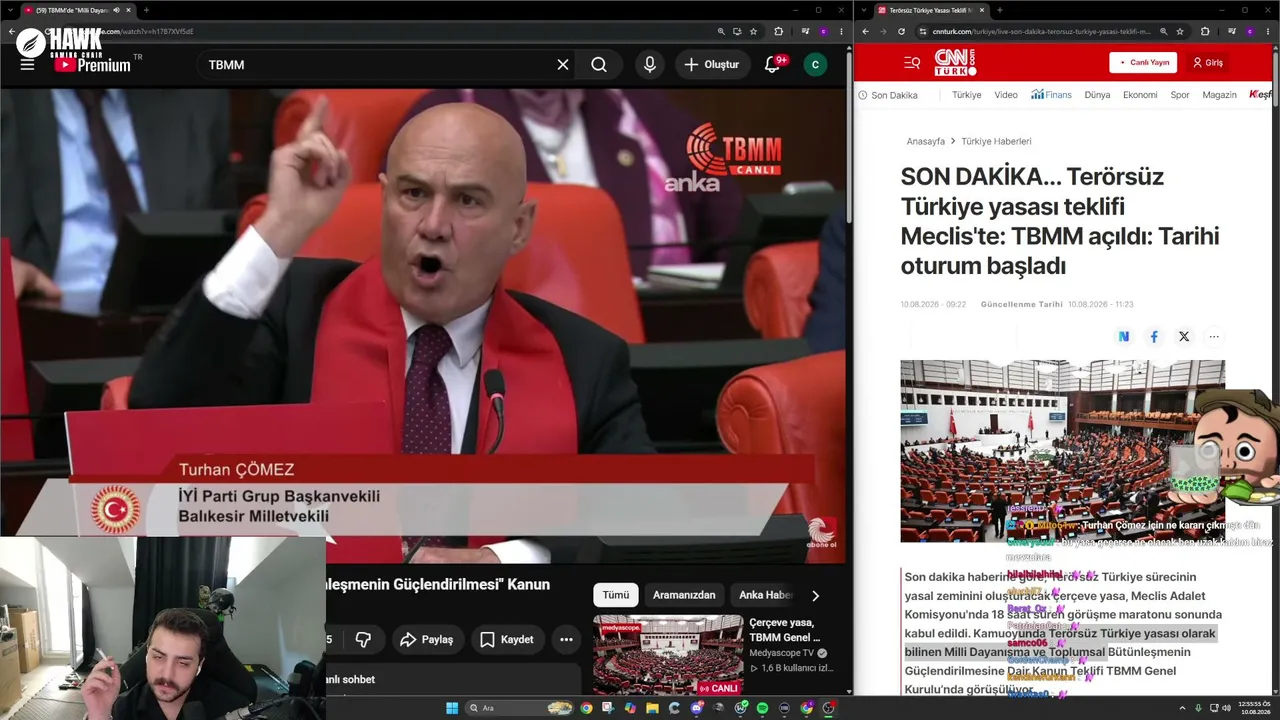This screenshot has height=720, width=1280.
Task: Open the Medyascope TV live video thumbnail
Action: (x=668, y=656)
